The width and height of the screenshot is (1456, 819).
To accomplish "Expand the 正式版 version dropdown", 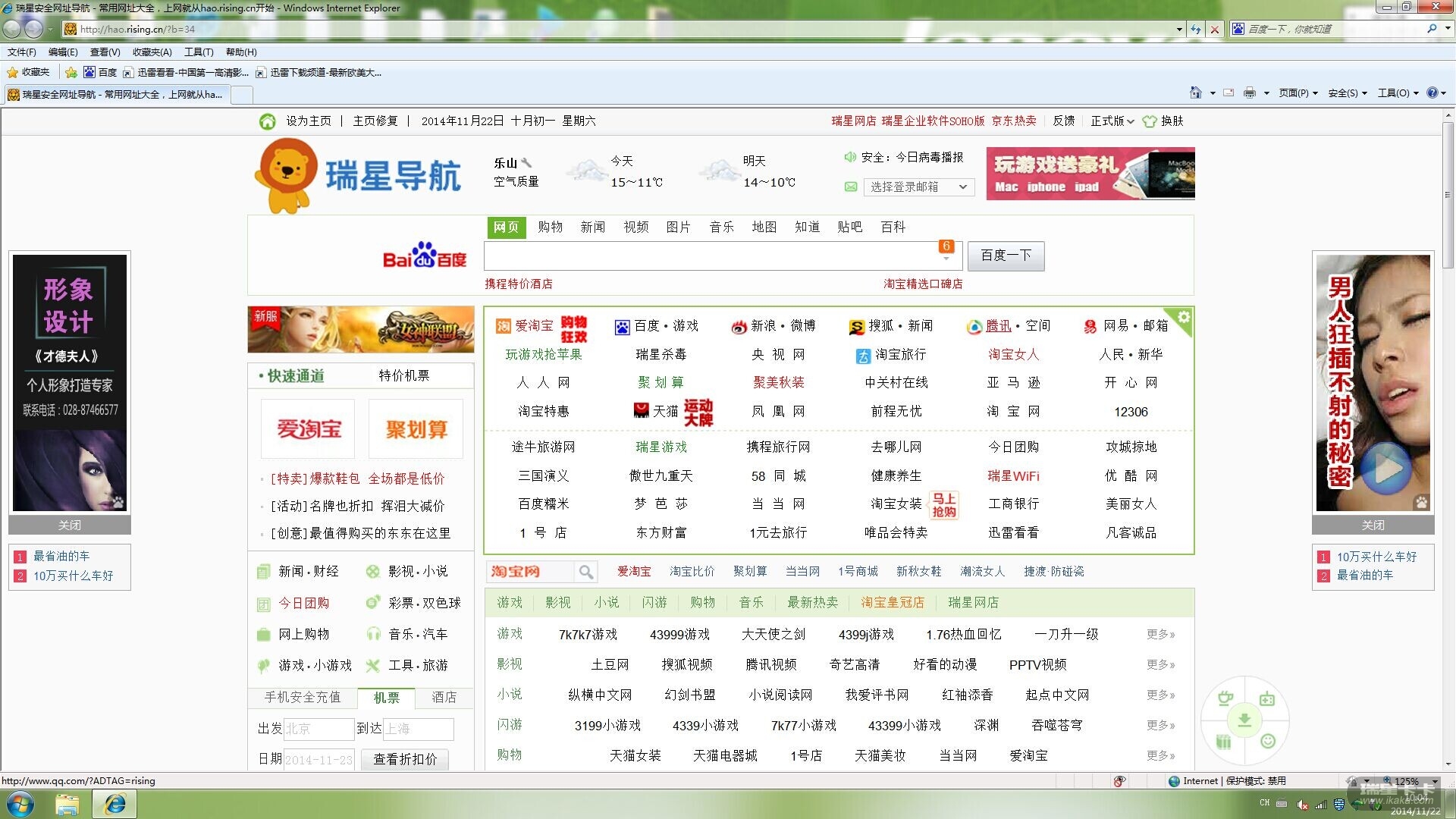I will coord(1112,121).
